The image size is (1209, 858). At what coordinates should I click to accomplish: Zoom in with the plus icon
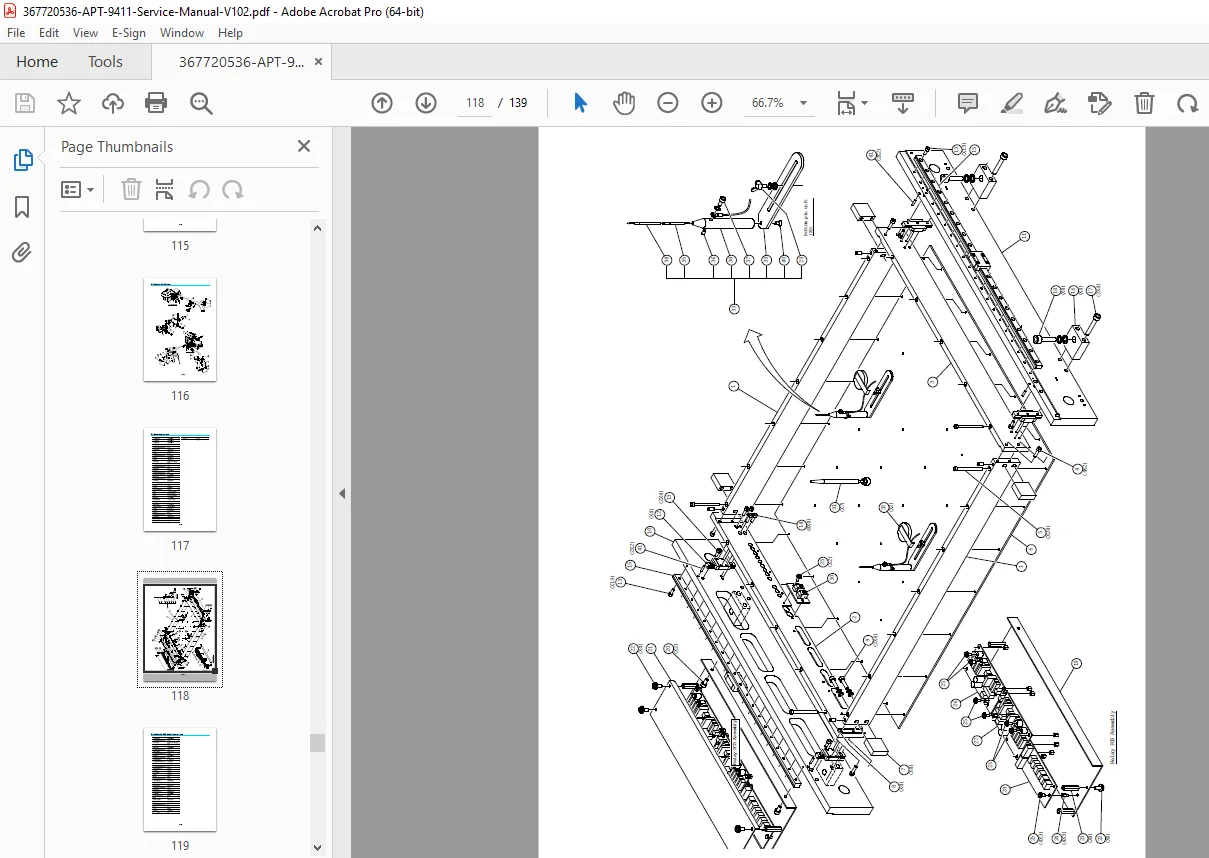click(x=712, y=103)
